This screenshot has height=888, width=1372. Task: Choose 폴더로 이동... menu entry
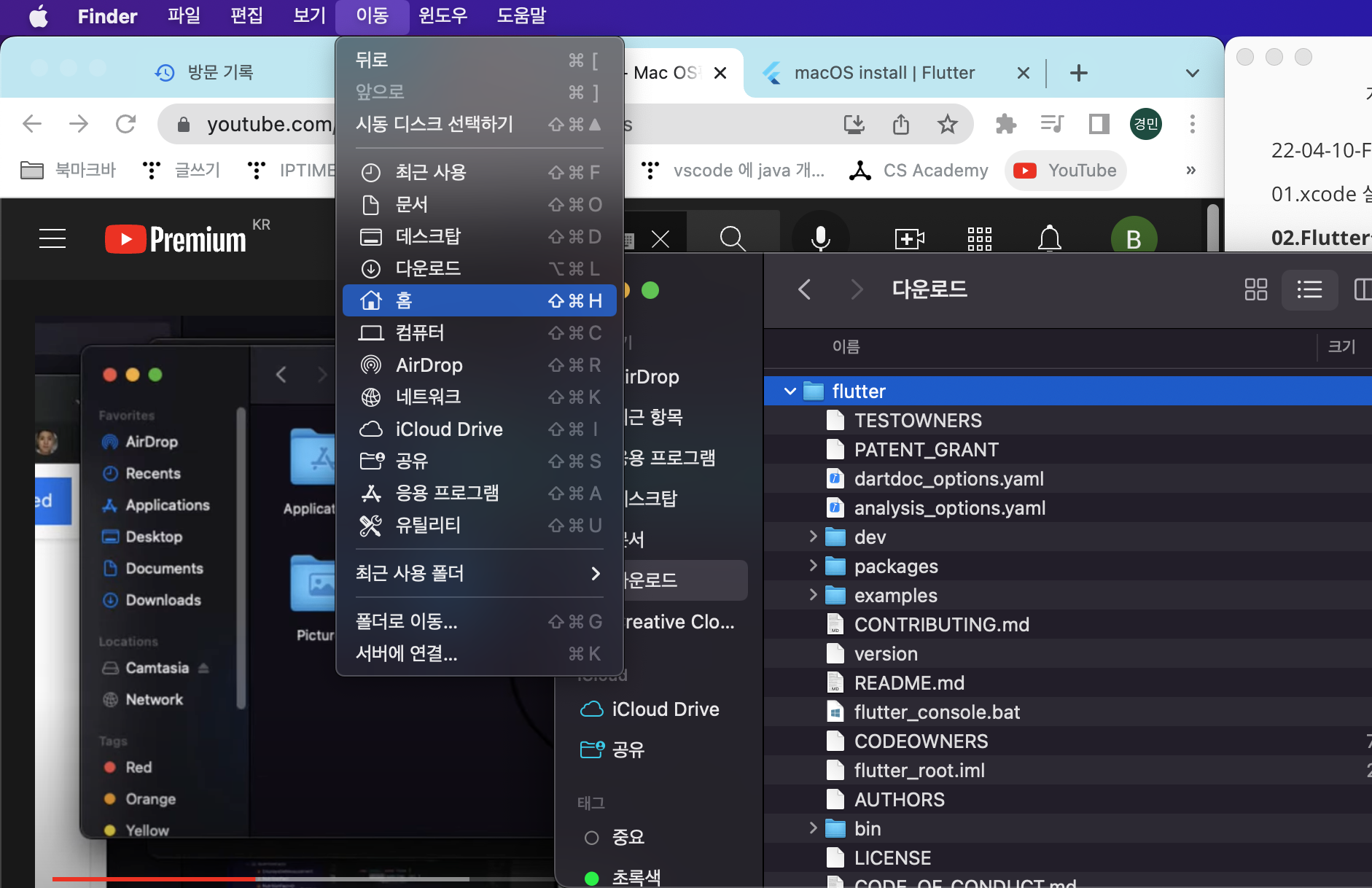480,621
